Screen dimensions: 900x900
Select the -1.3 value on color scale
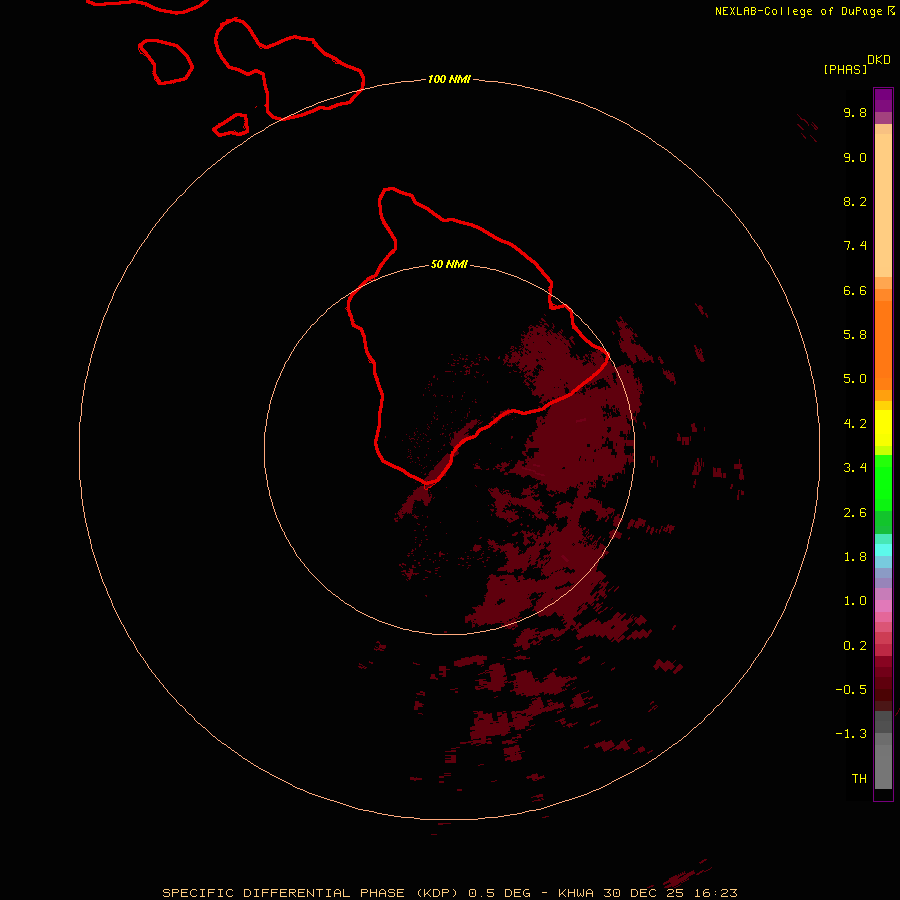click(x=851, y=734)
